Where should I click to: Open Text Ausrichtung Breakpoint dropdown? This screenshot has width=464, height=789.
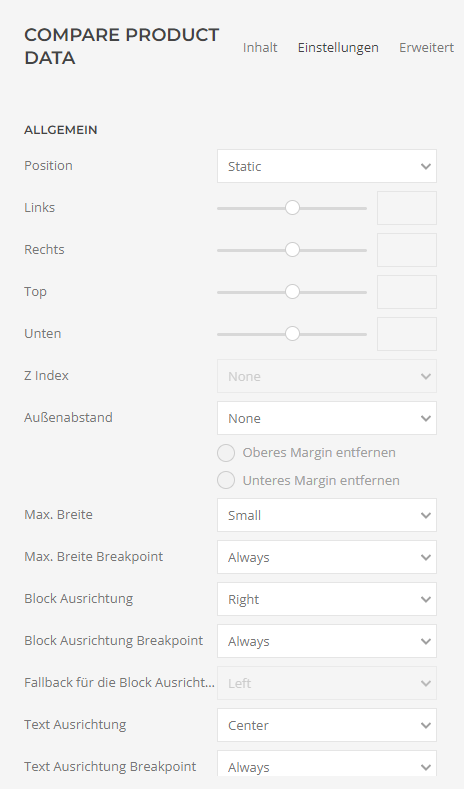point(327,765)
